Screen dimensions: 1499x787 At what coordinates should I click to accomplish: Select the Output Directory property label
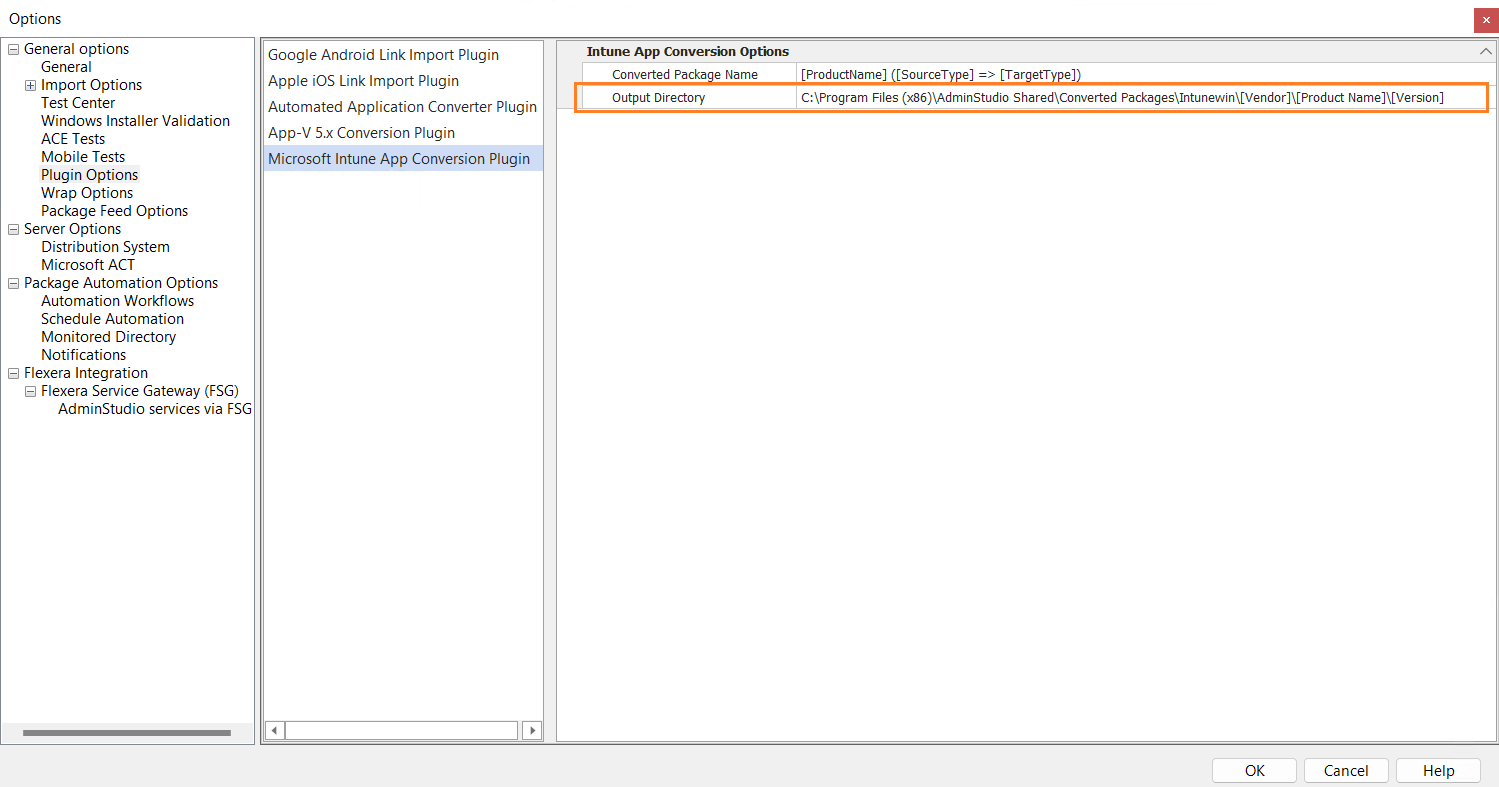(658, 98)
